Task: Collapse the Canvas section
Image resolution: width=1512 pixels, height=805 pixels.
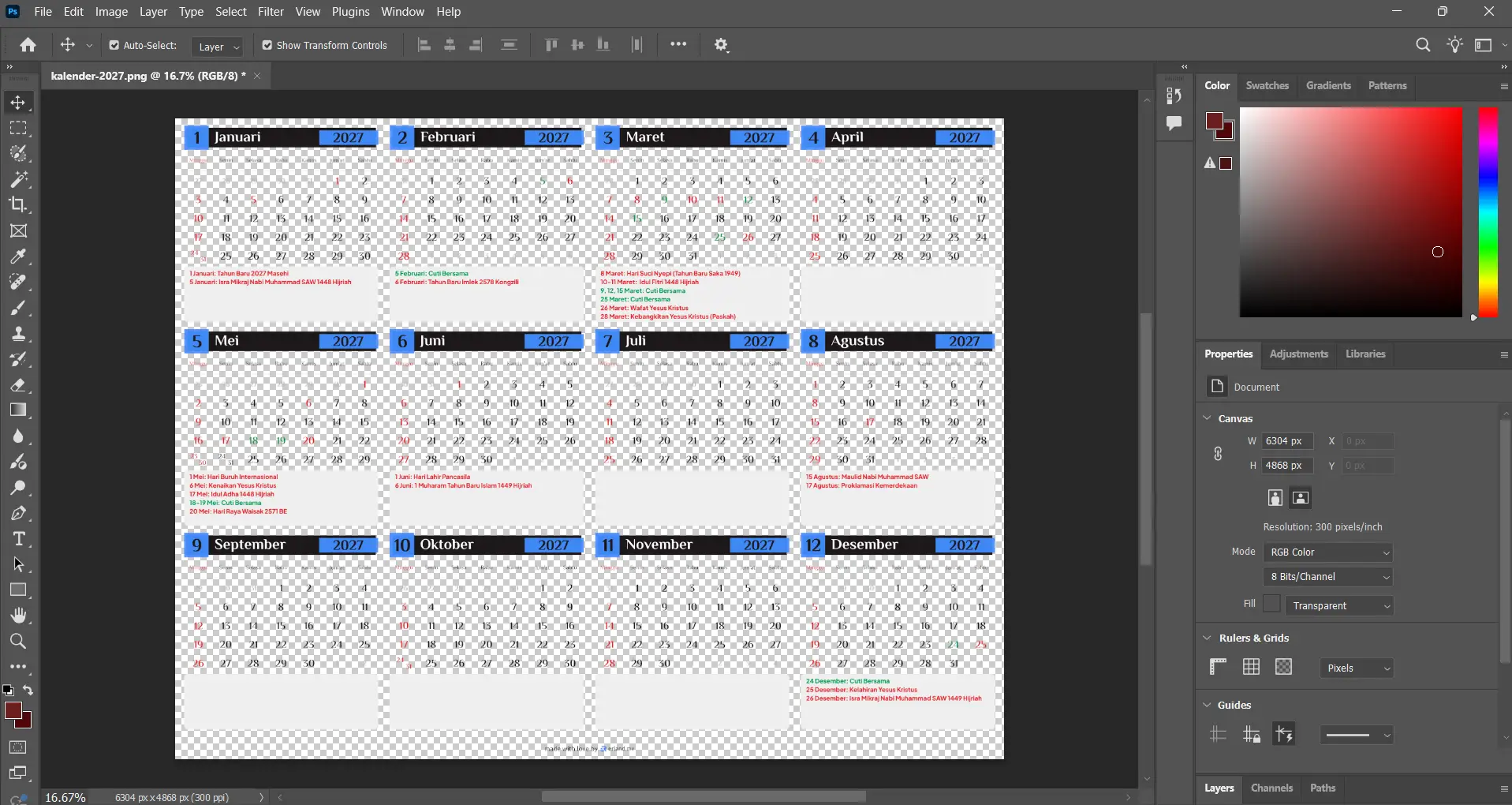Action: coord(1207,418)
